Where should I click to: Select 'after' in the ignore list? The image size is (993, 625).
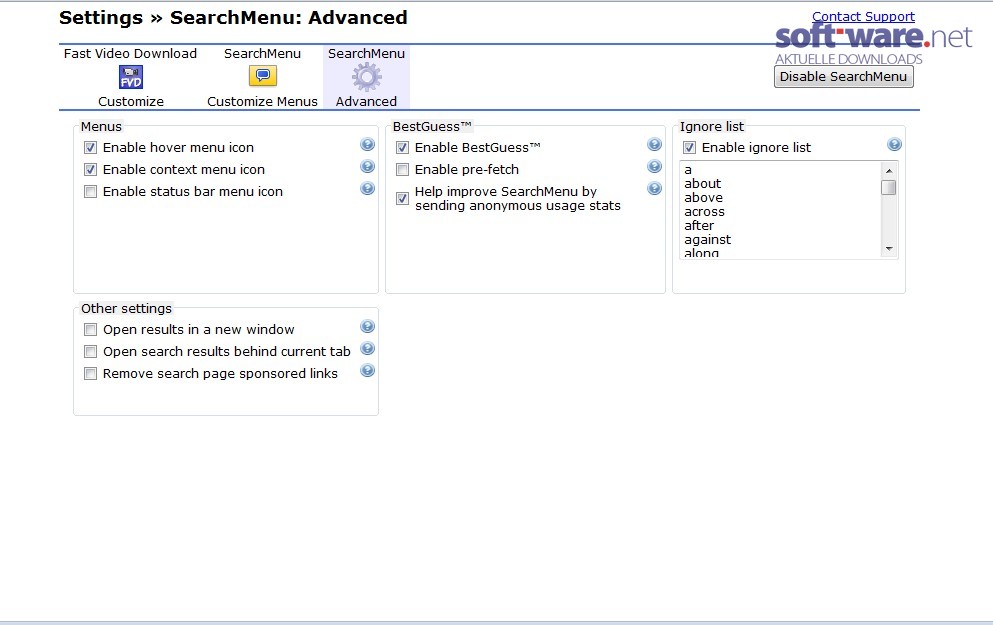[x=699, y=225]
